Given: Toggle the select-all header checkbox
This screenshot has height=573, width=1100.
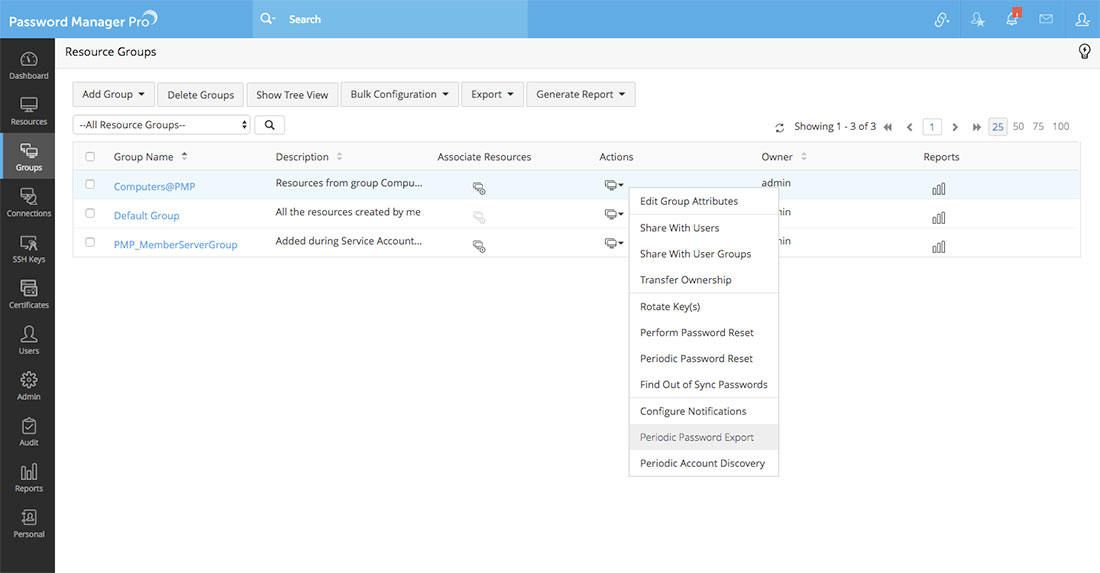Looking at the screenshot, I should [x=90, y=157].
